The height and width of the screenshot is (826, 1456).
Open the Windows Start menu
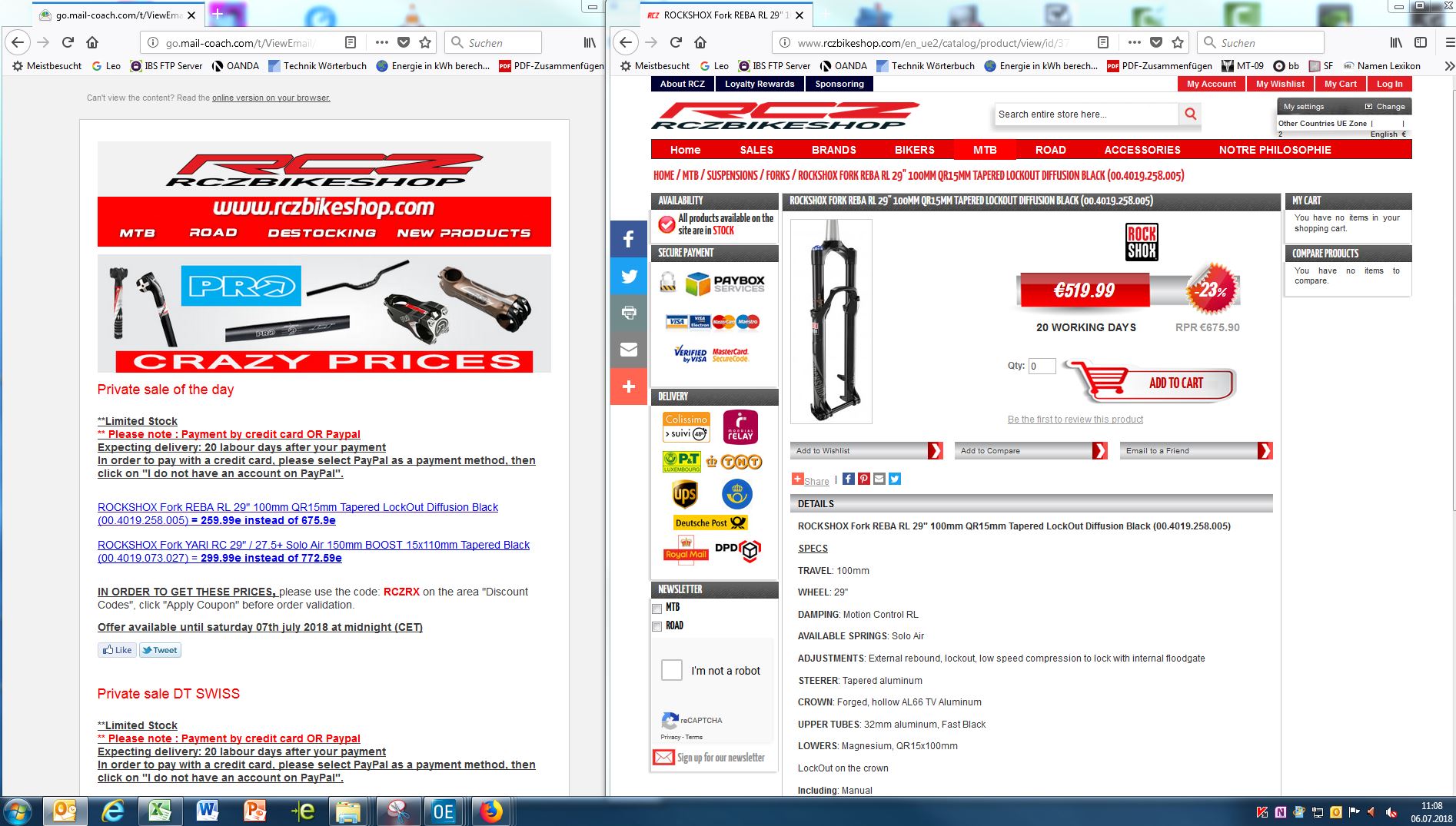18,811
